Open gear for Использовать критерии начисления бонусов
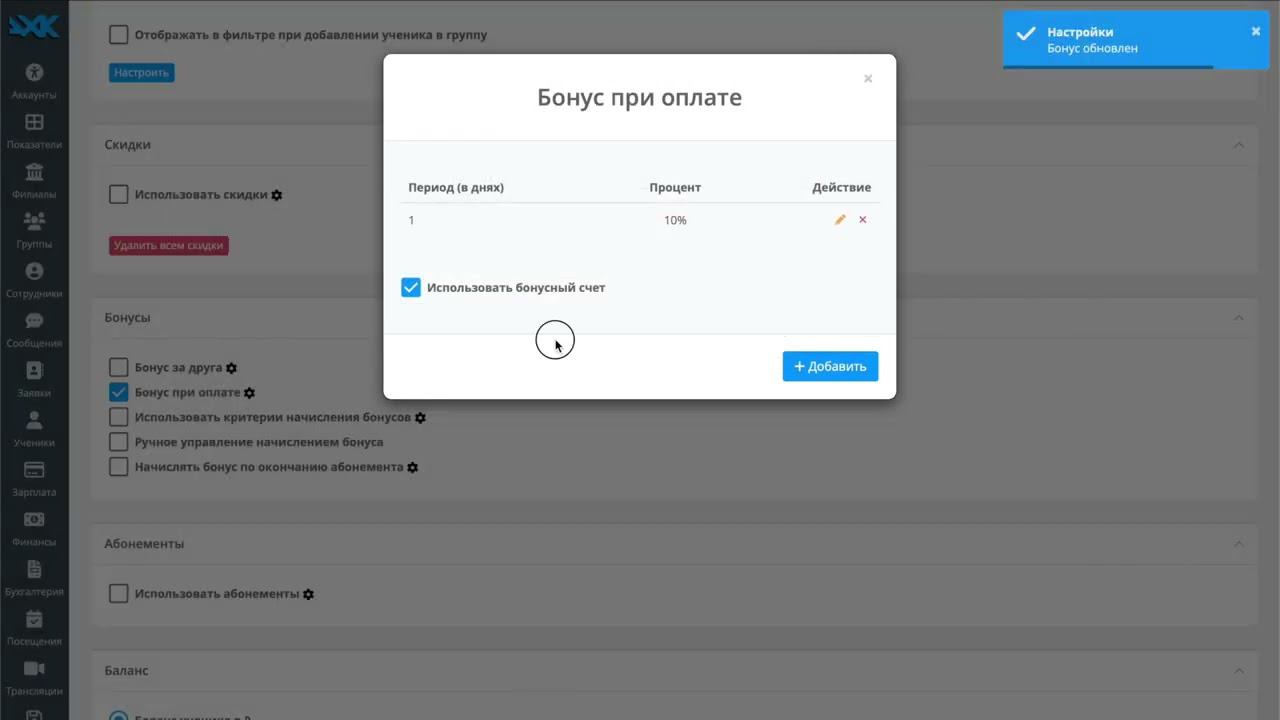 click(x=420, y=417)
